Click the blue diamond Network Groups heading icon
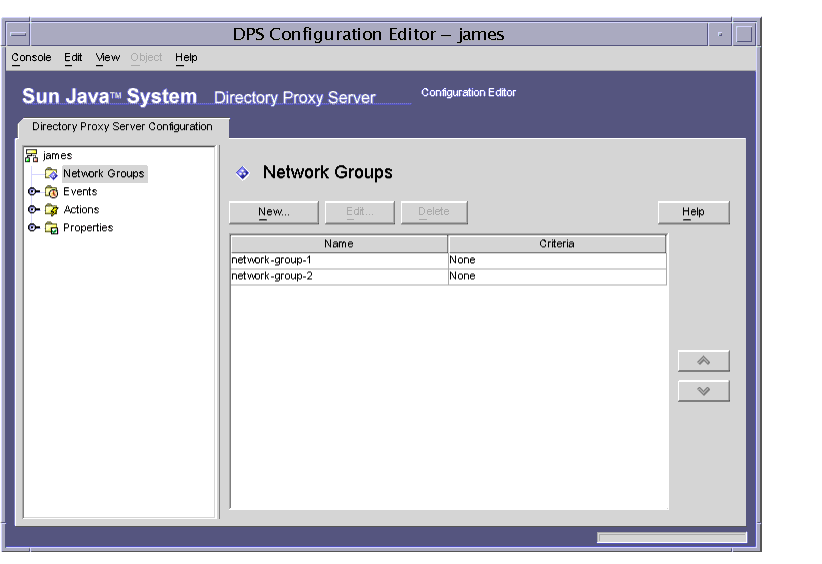Screen dimensions: 822x564 click(x=242, y=172)
